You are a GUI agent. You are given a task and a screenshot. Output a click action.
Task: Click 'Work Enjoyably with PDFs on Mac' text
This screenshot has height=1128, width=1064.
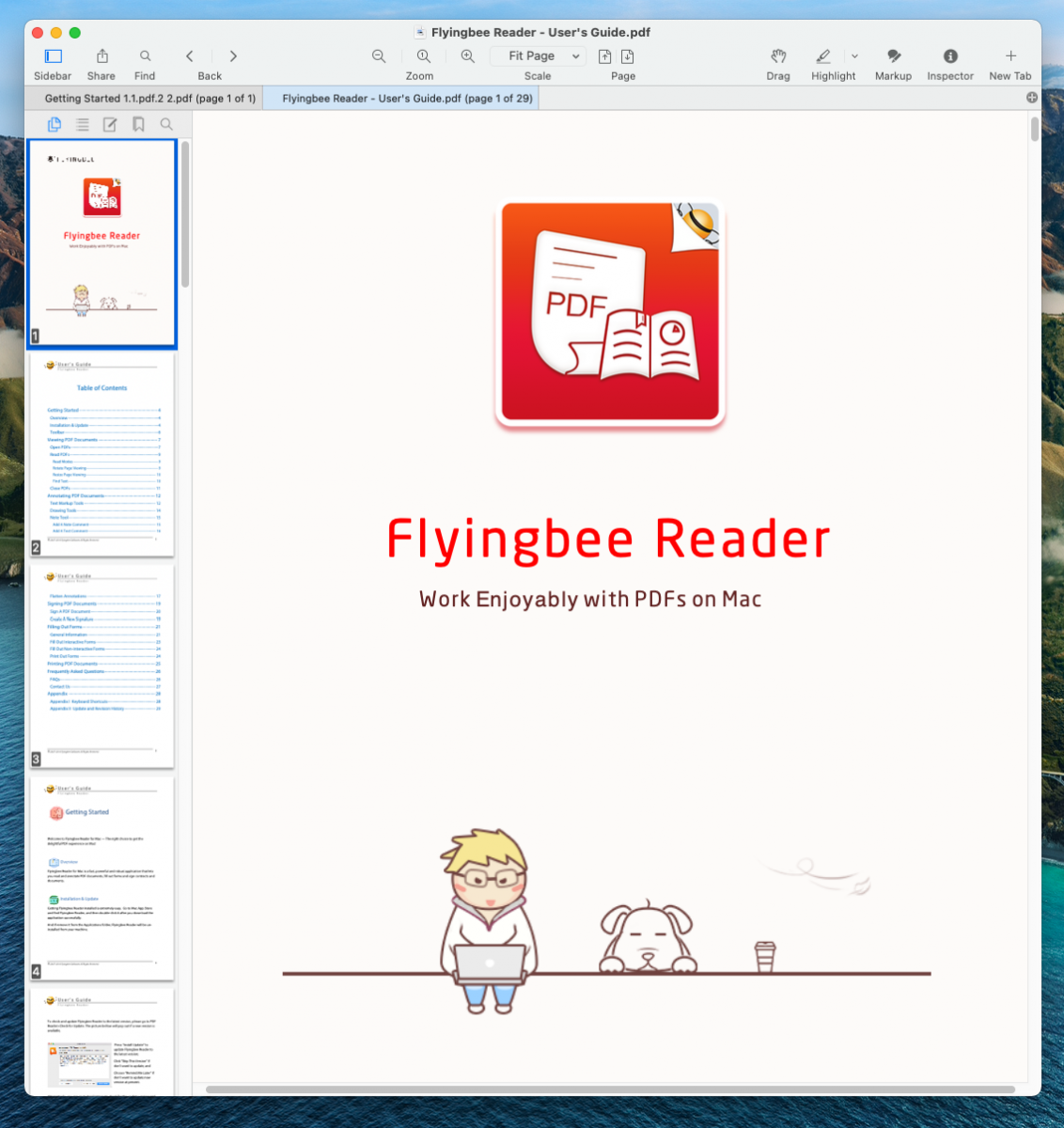[590, 600]
